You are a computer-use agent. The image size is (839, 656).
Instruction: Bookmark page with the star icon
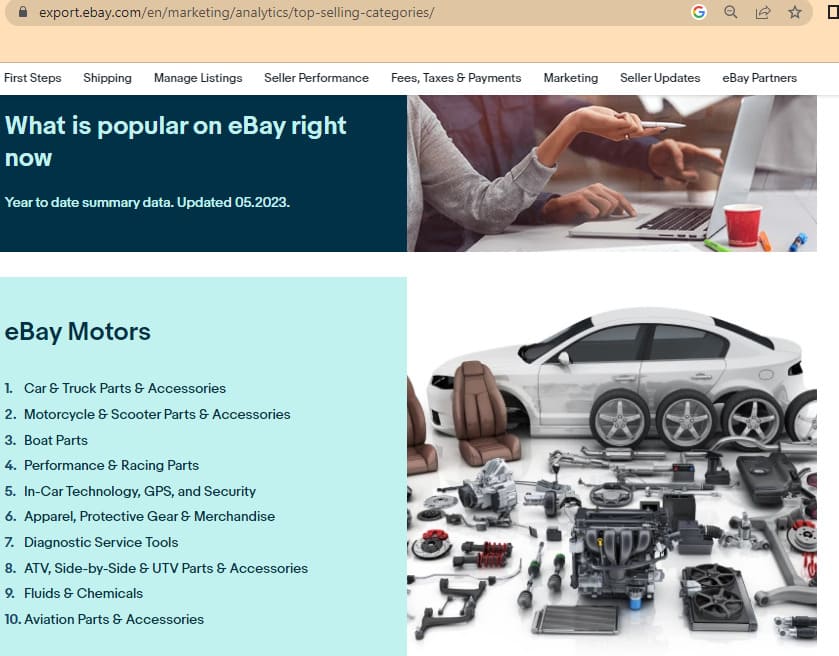pos(795,12)
